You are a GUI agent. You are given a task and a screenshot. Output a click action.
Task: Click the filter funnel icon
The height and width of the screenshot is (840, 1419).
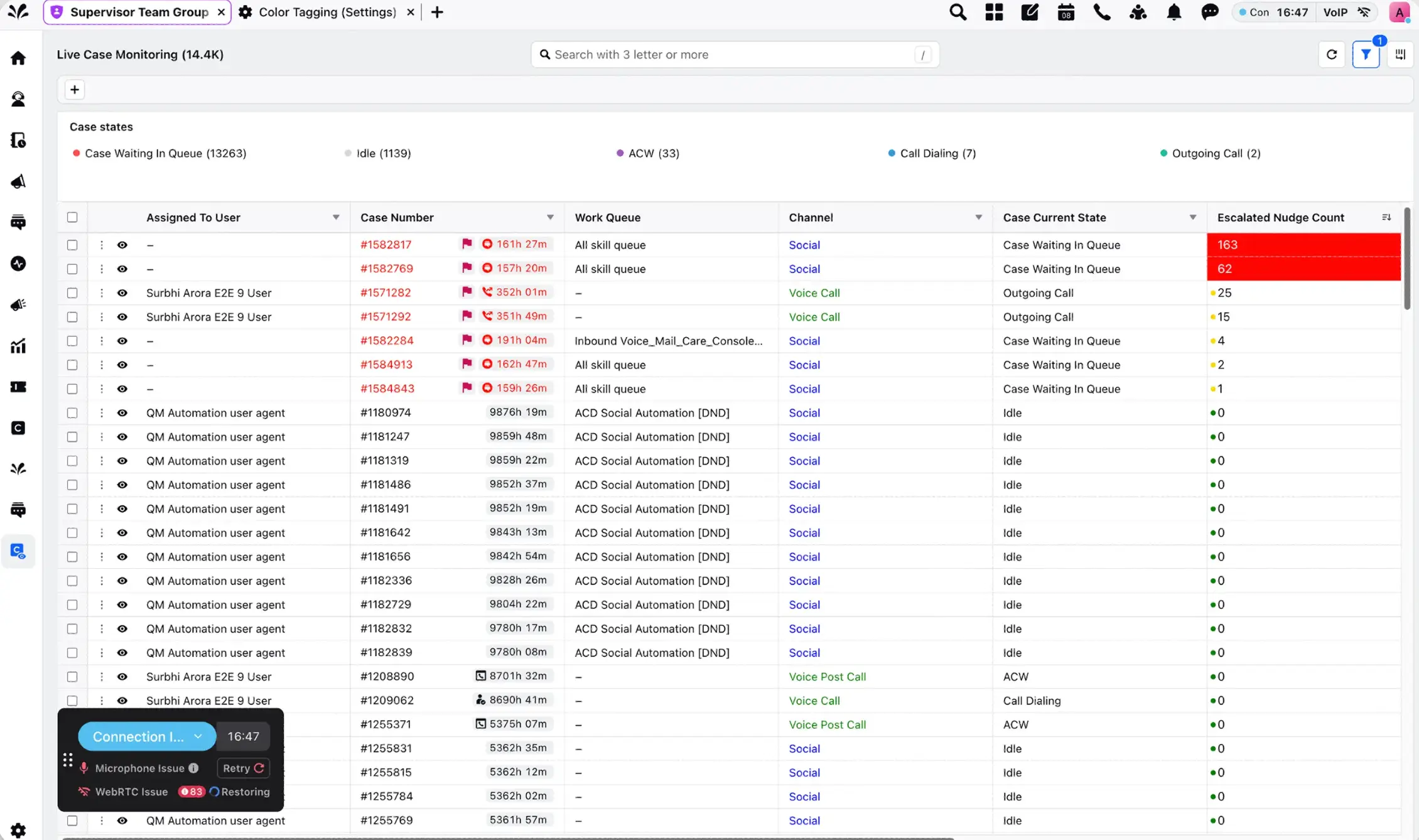point(1365,55)
